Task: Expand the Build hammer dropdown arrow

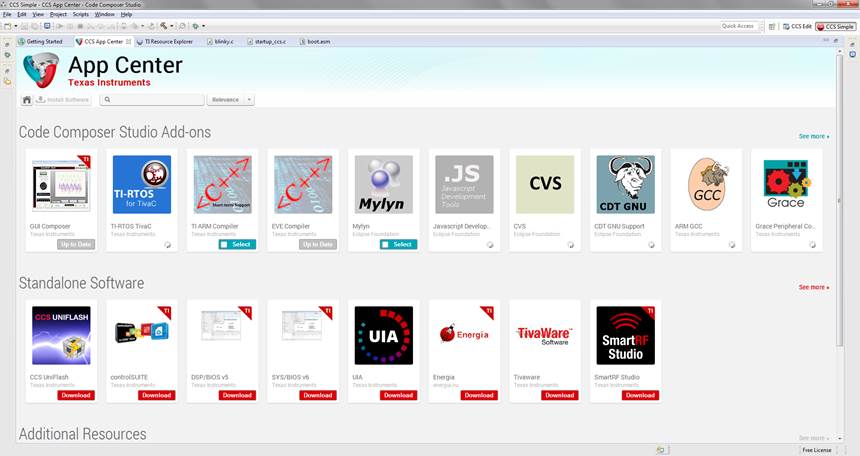Action: 171,26
